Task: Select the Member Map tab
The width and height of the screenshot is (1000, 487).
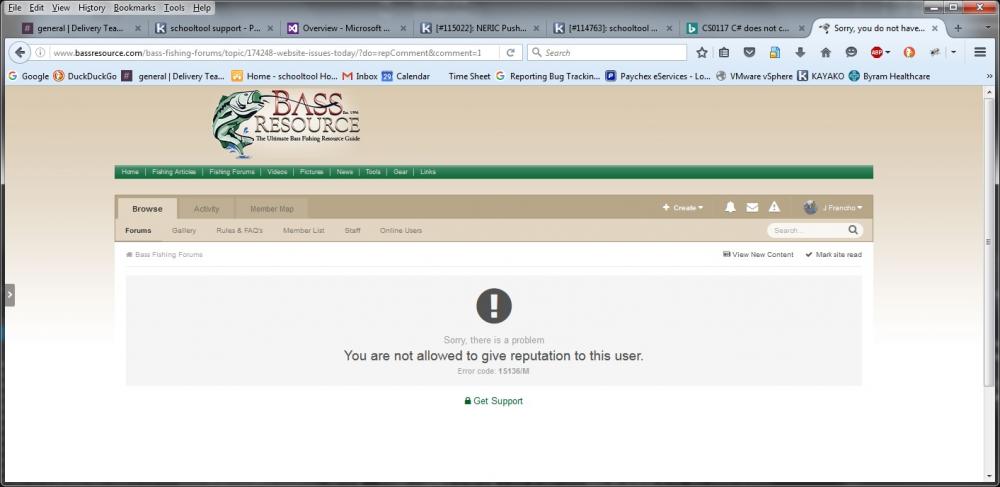Action: click(x=272, y=209)
